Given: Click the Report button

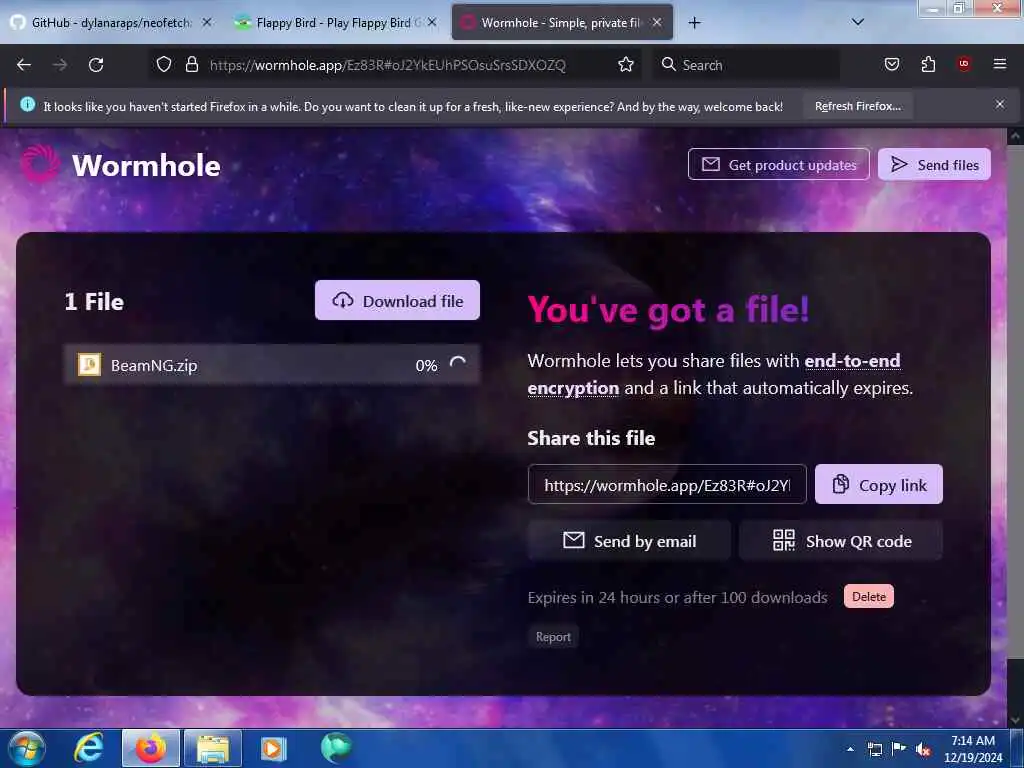Looking at the screenshot, I should coord(552,637).
